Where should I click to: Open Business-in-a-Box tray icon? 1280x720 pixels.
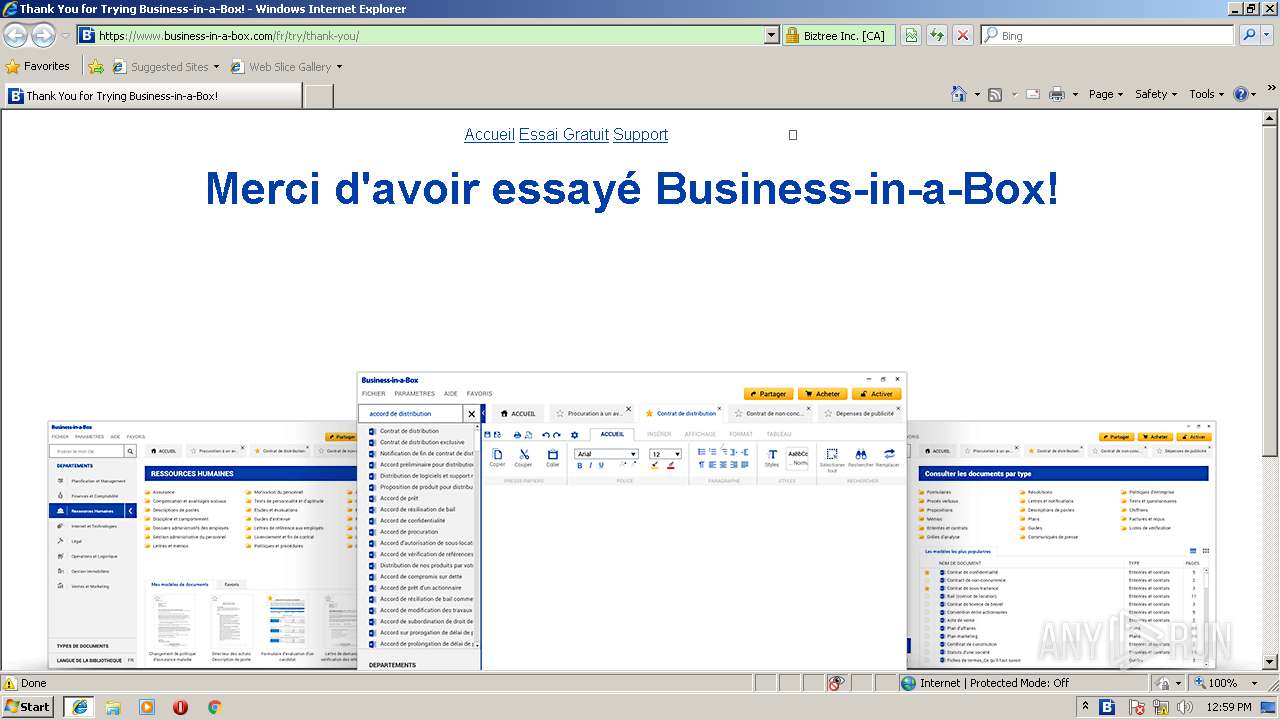(1107, 707)
